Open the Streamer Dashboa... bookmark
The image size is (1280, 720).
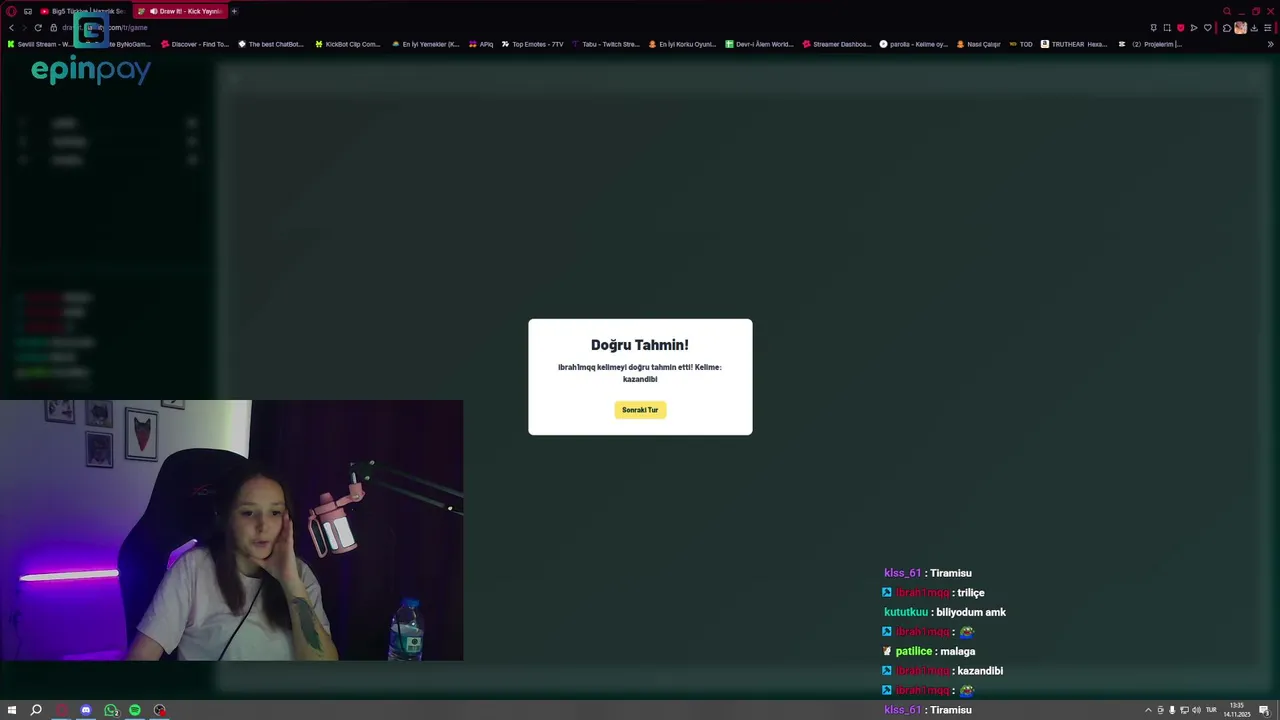tap(837, 44)
